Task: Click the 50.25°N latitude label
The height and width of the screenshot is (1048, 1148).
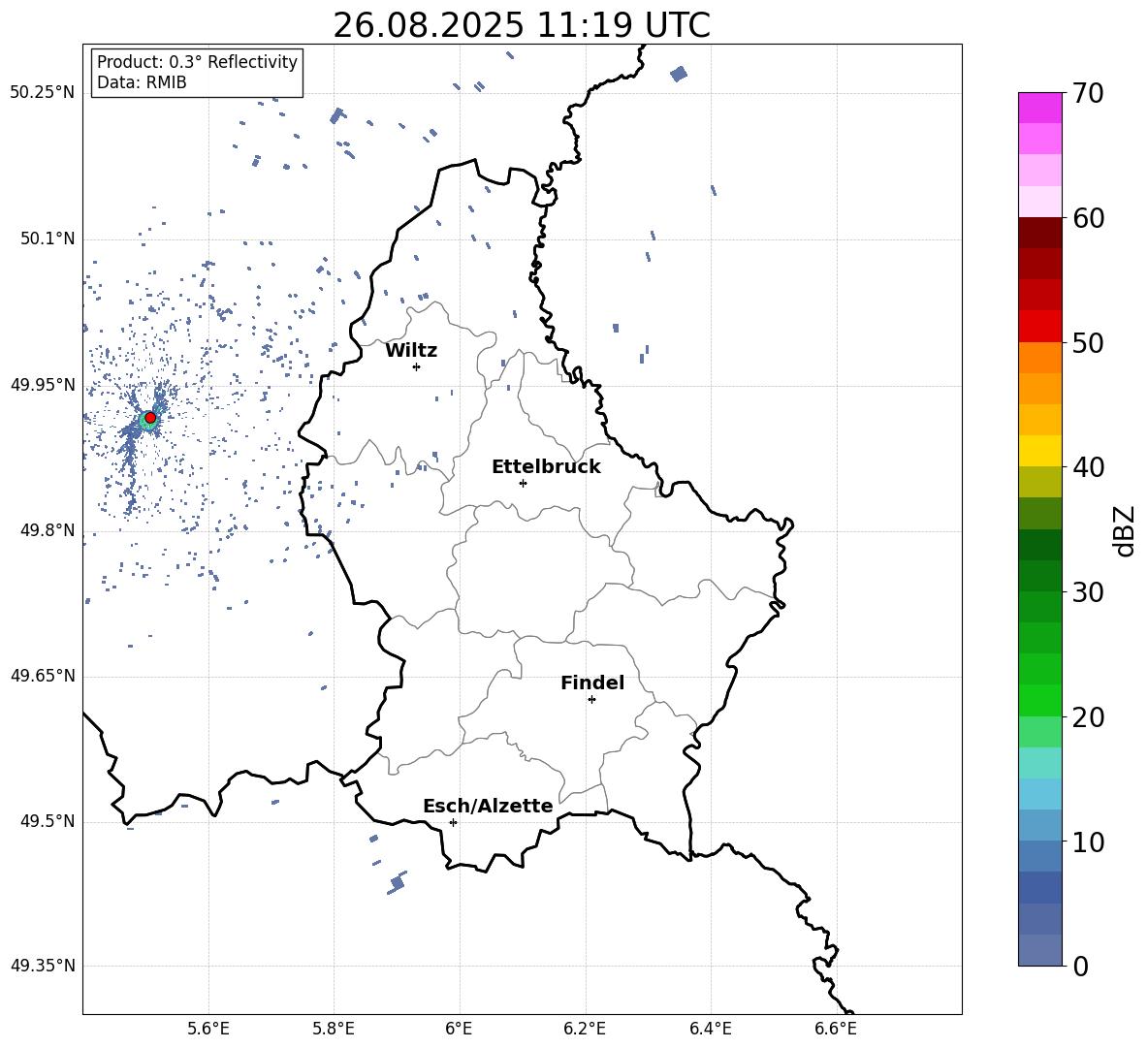Action: 43,93
